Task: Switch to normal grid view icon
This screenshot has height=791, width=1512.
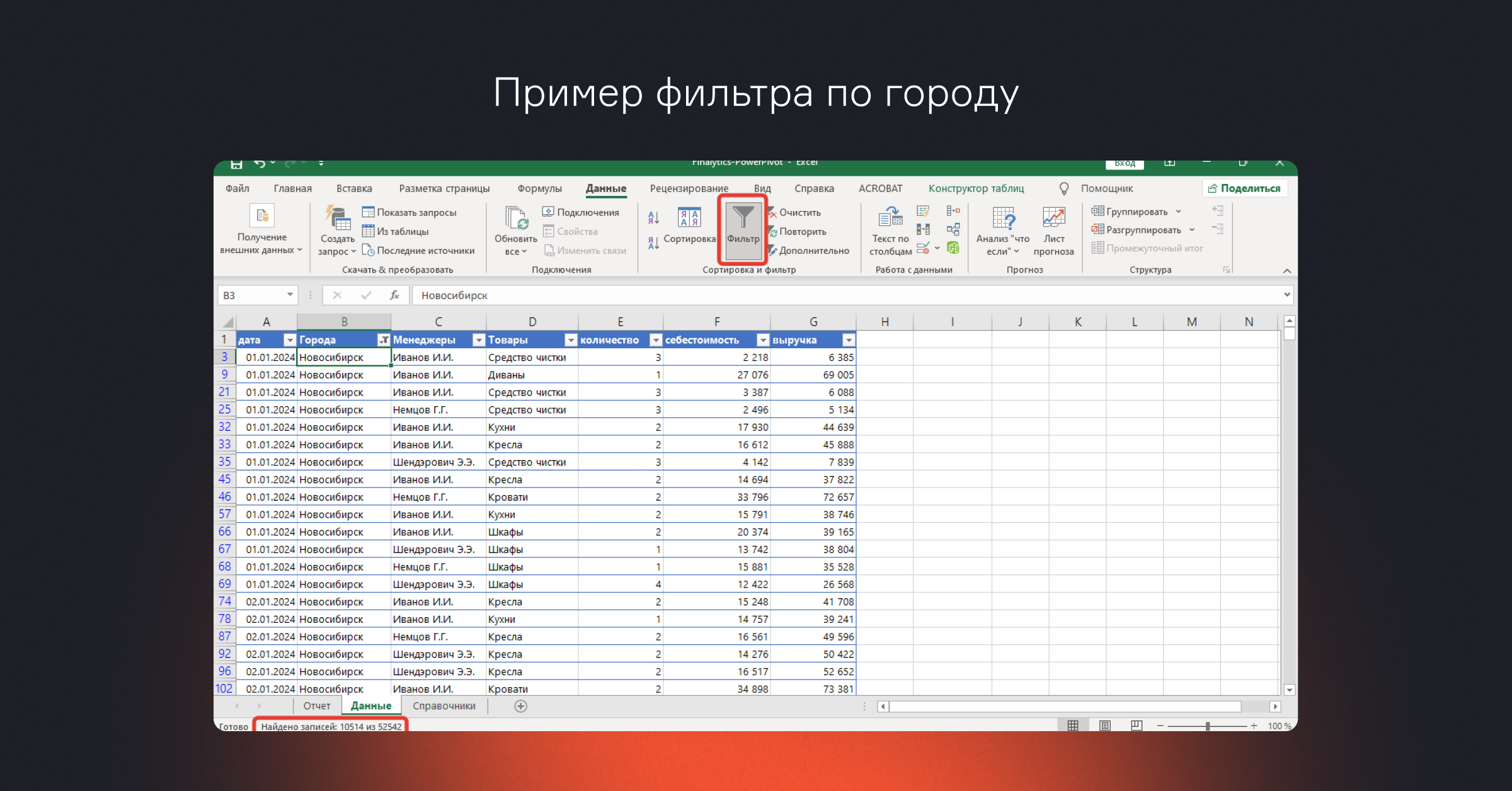Action: click(x=1073, y=726)
